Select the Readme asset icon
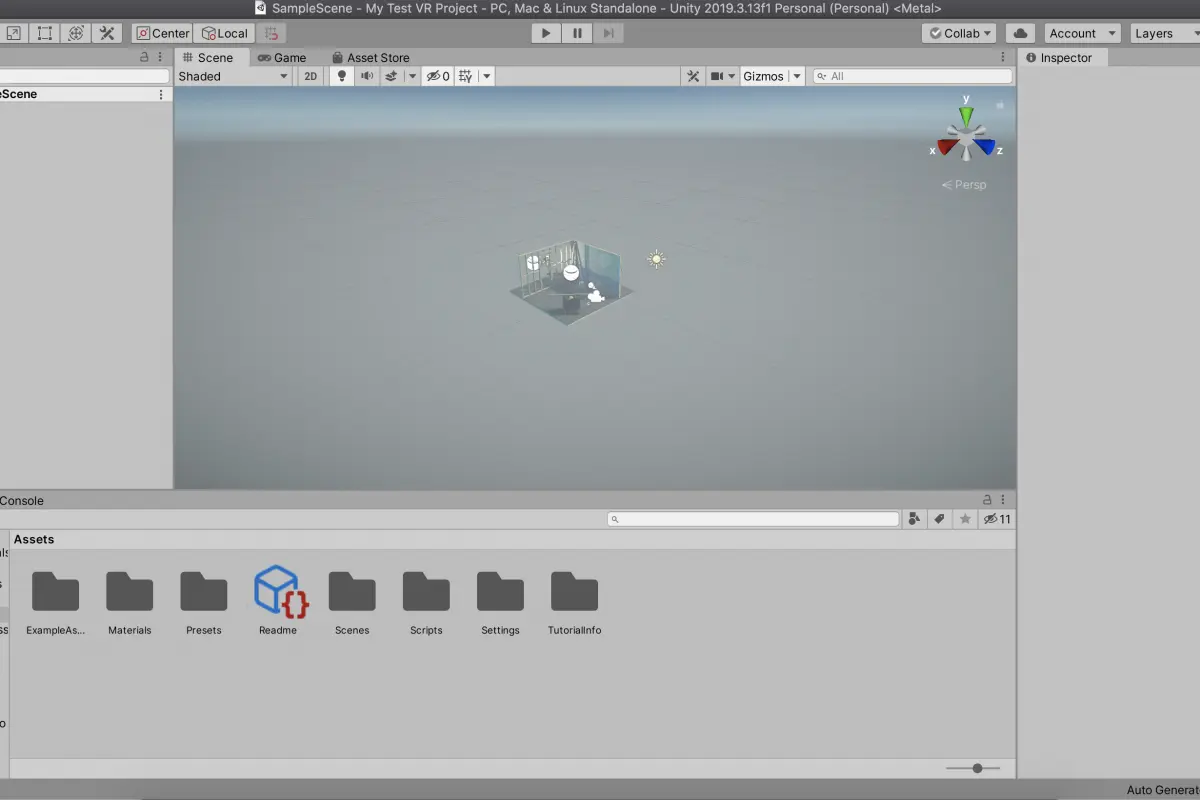Screen dimensions: 1200x800 (x=278, y=600)
